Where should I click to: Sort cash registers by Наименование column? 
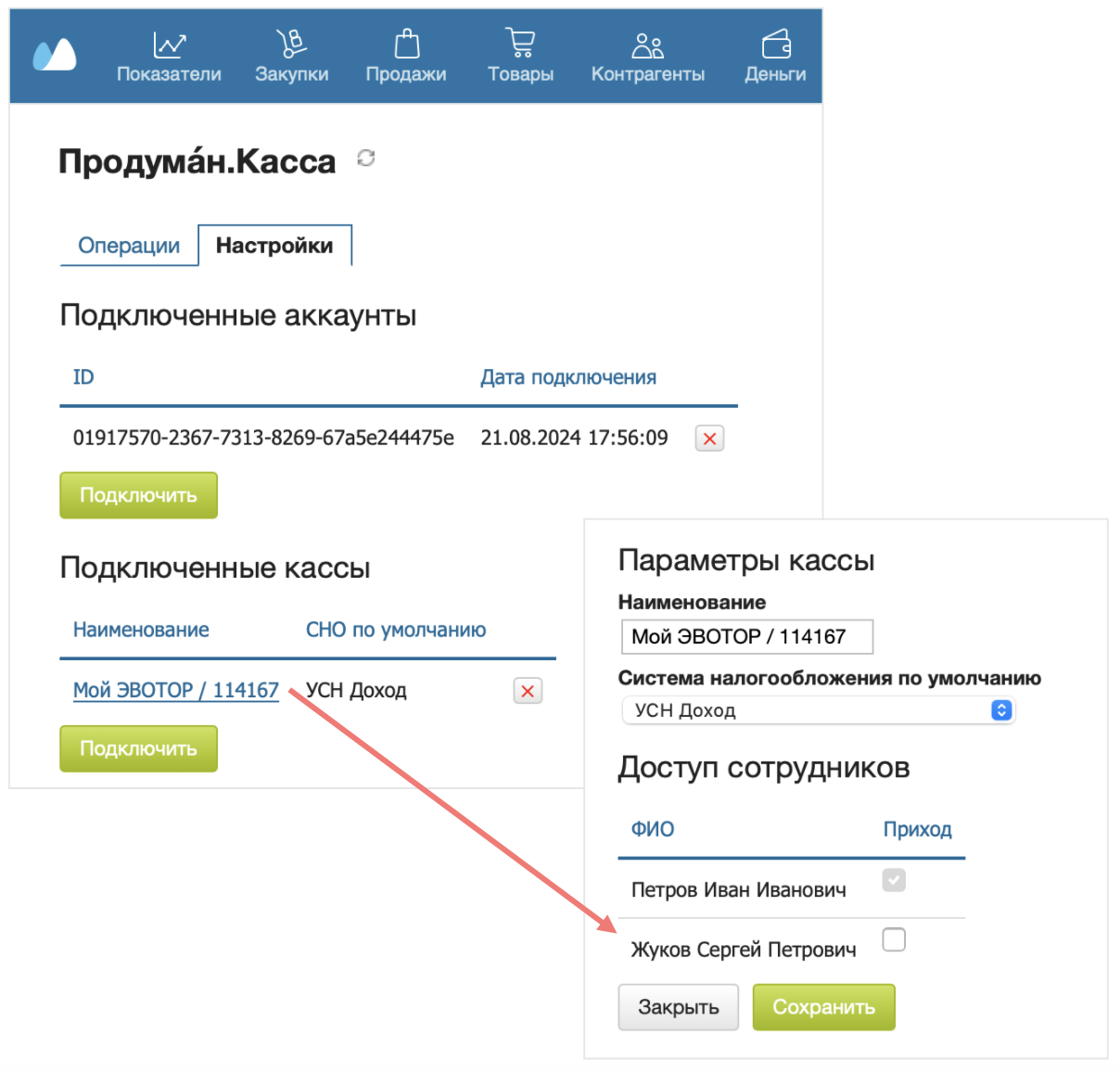tap(141, 630)
